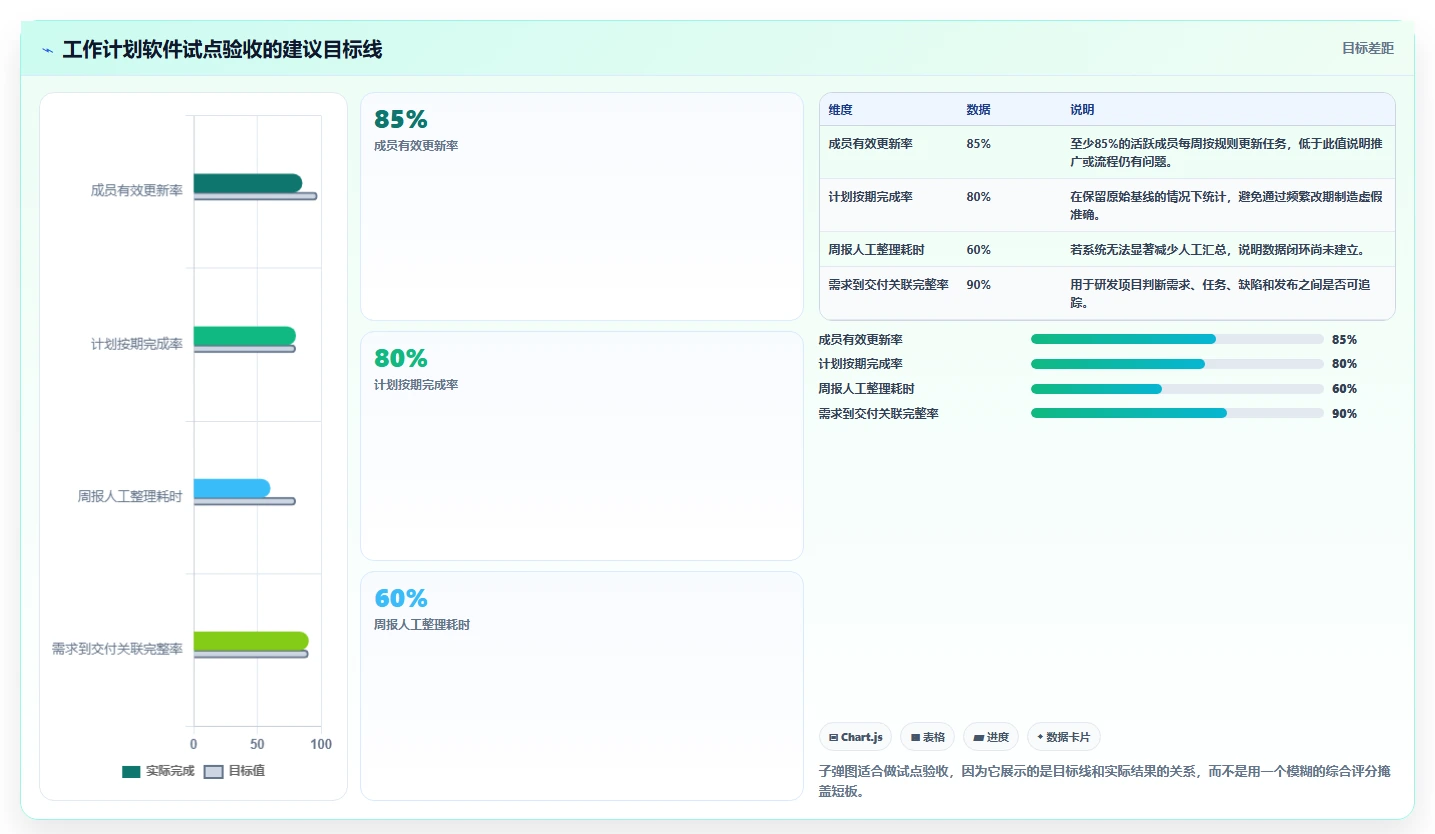Click the 90% value in the table

click(x=978, y=285)
